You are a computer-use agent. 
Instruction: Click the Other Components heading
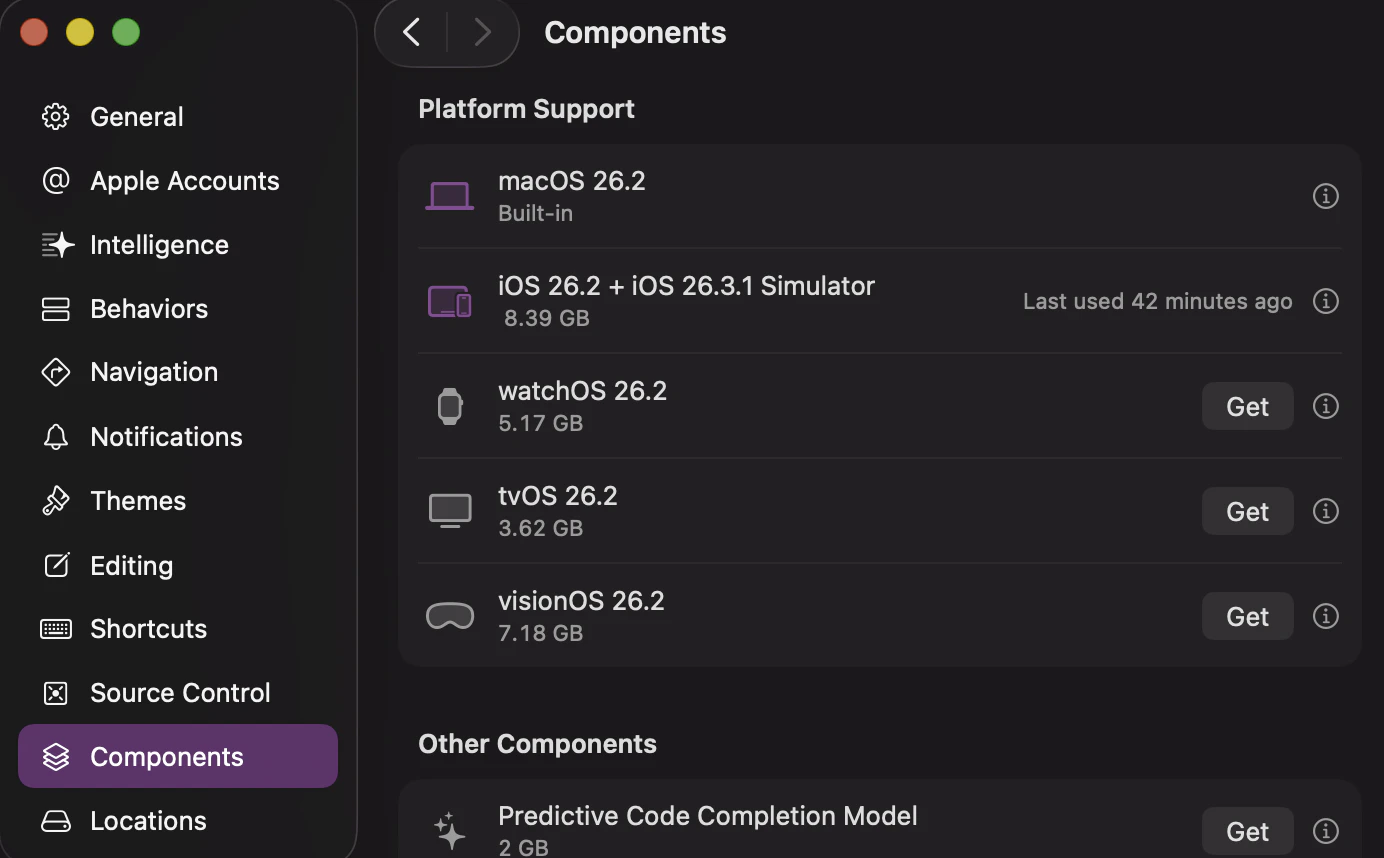click(x=537, y=744)
